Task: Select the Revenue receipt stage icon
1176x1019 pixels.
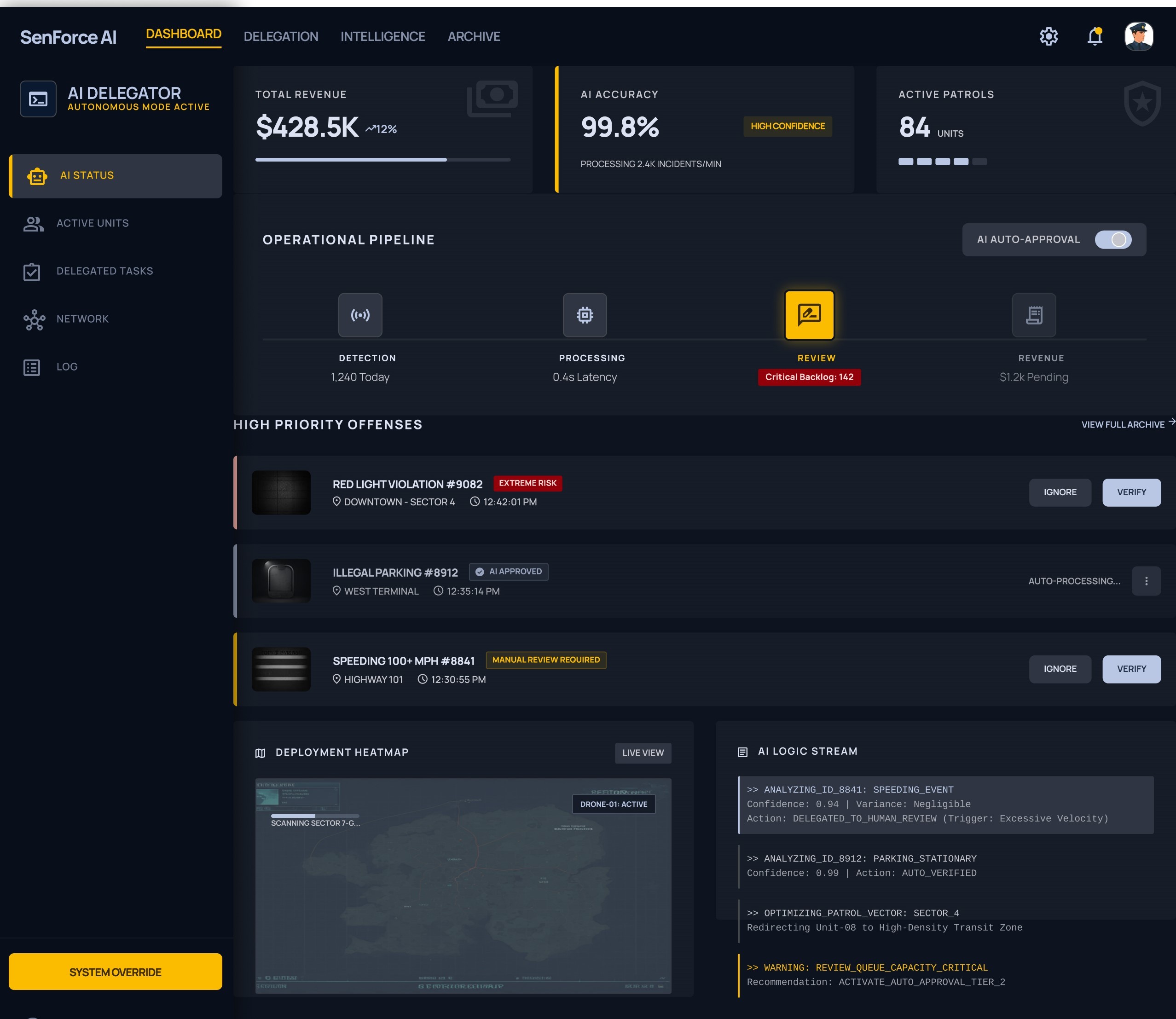Action: 1033,315
